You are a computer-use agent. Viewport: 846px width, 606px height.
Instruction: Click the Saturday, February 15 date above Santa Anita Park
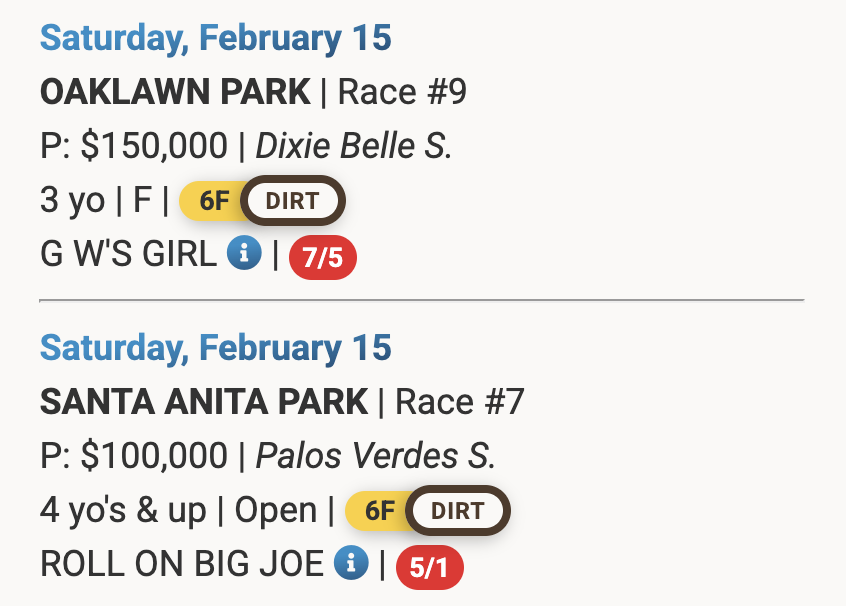(x=215, y=348)
